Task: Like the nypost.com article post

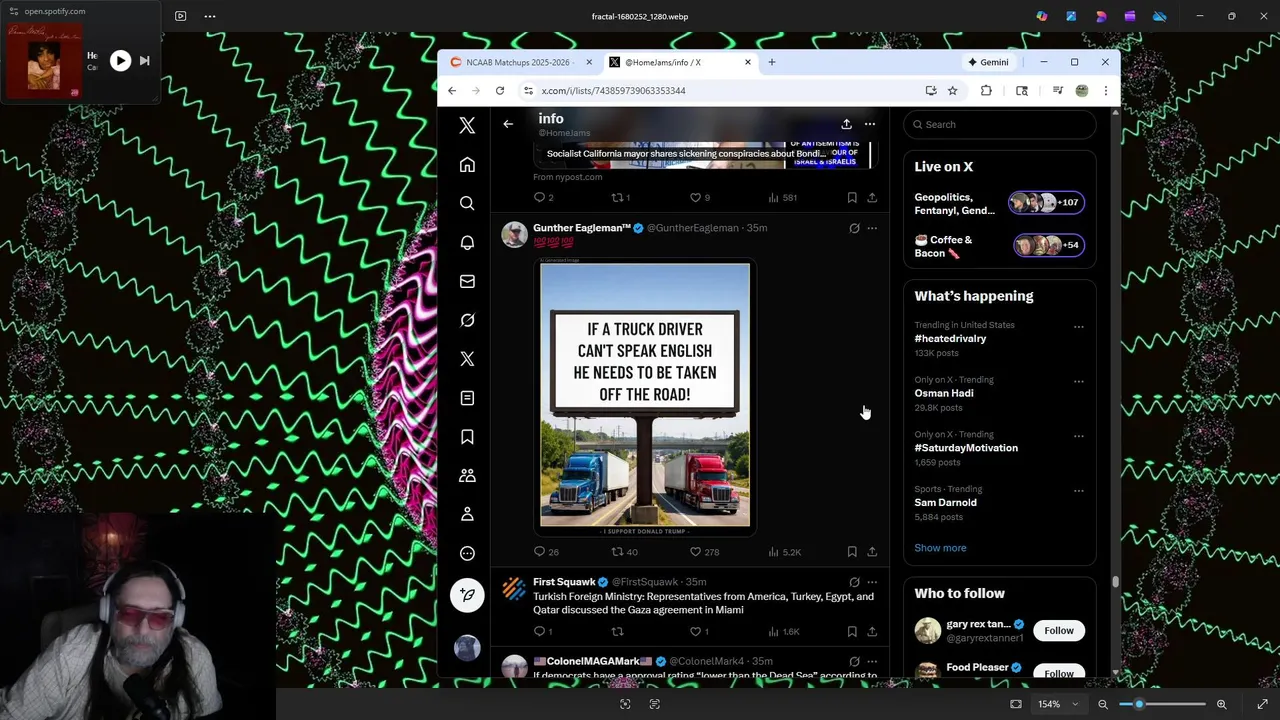Action: click(x=700, y=198)
